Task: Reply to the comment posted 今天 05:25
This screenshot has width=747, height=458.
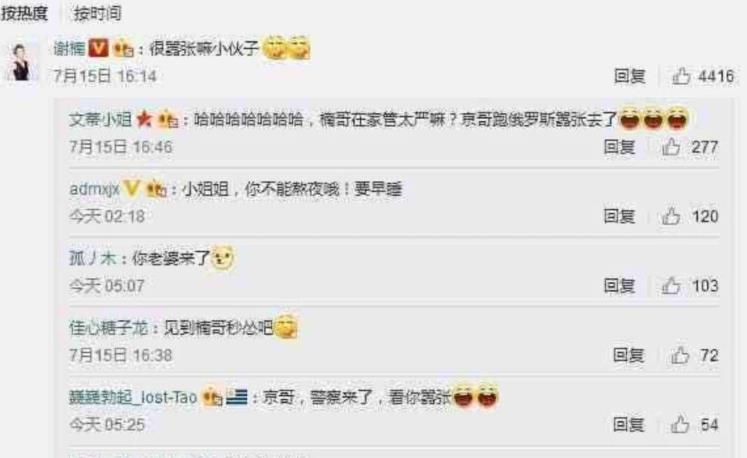Action: [628, 424]
